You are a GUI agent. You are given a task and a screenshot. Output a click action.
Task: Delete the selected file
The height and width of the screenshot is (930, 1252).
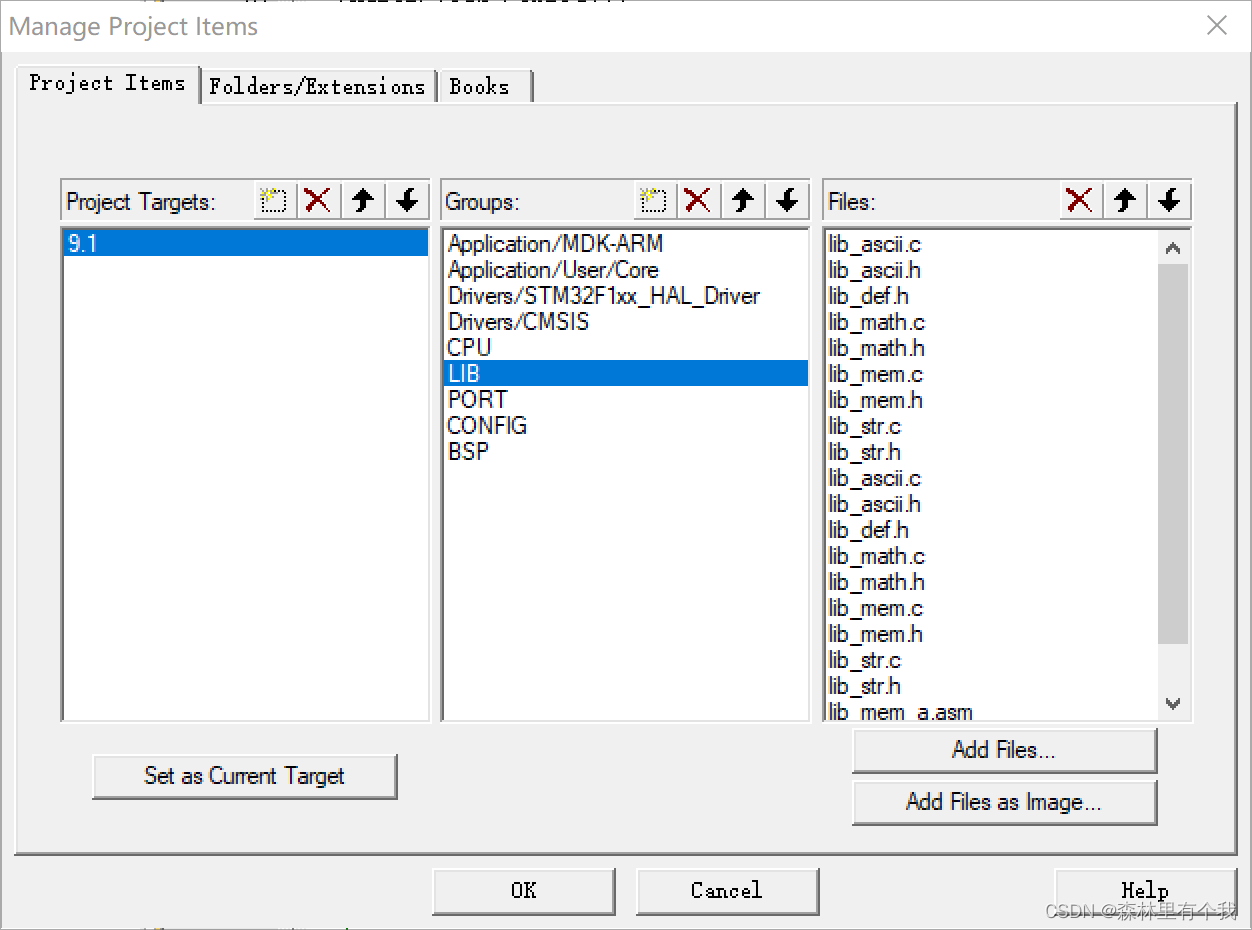click(1080, 200)
